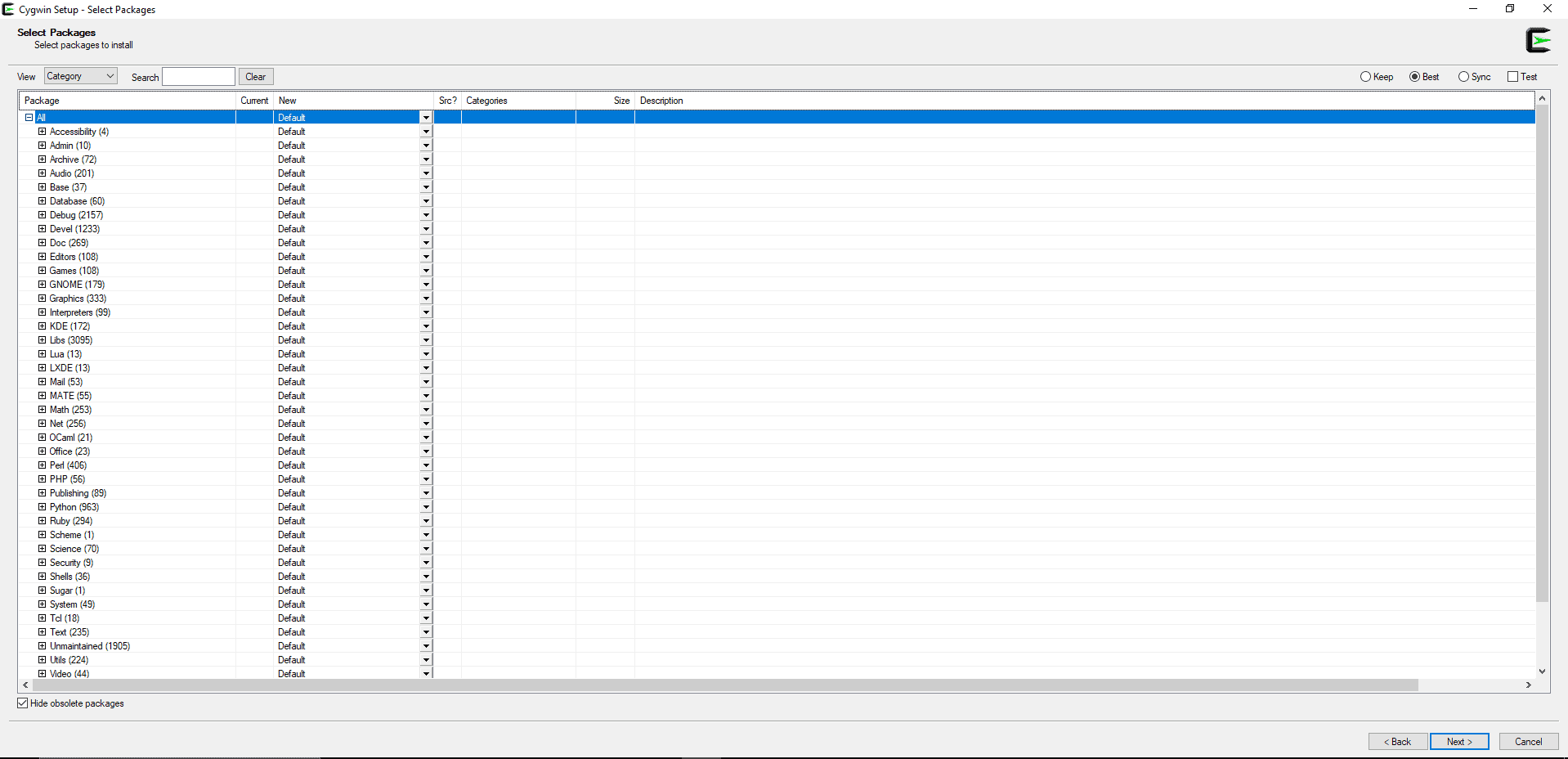Click the scroll down arrow
Image resolution: width=1568 pixels, height=759 pixels.
pyautogui.click(x=1542, y=671)
